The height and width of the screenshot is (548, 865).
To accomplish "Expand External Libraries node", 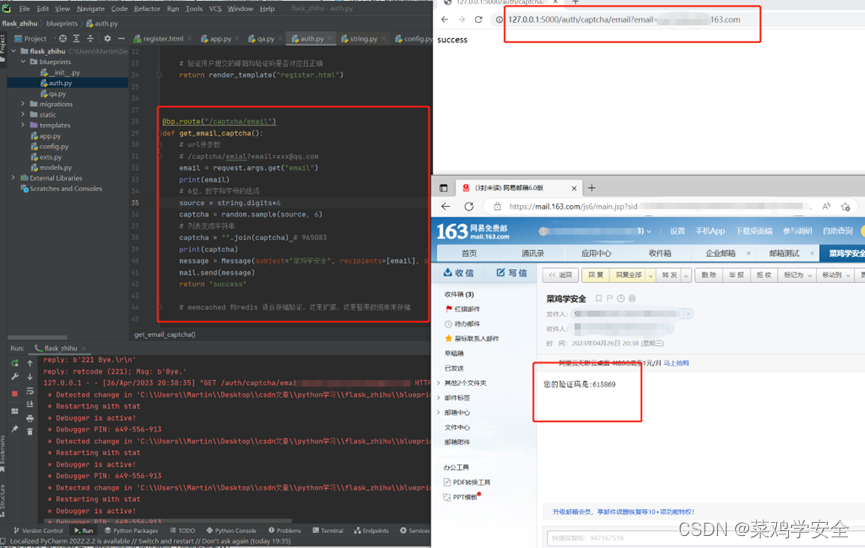I will (x=14, y=178).
